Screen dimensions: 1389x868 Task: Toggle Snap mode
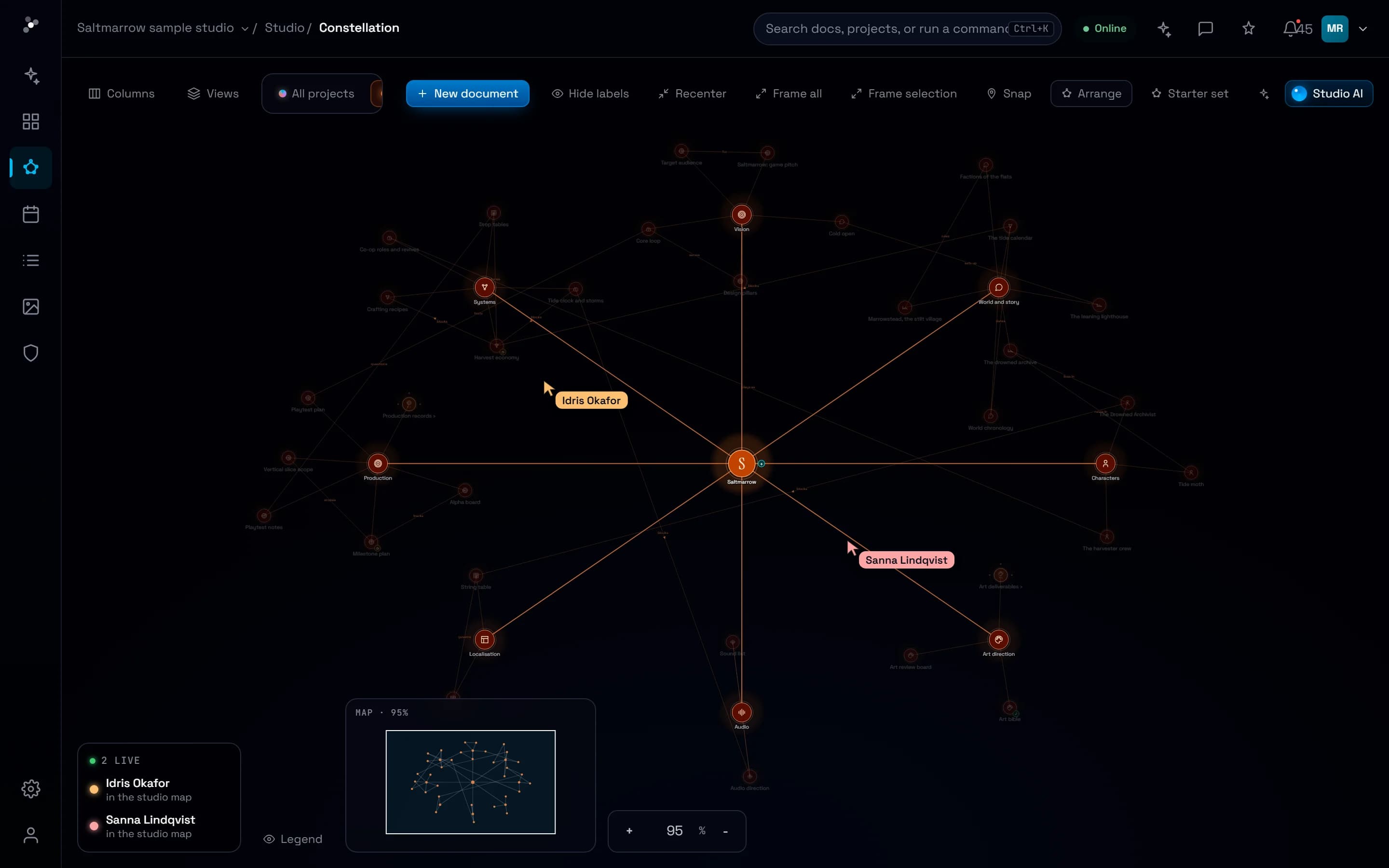coord(1009,94)
